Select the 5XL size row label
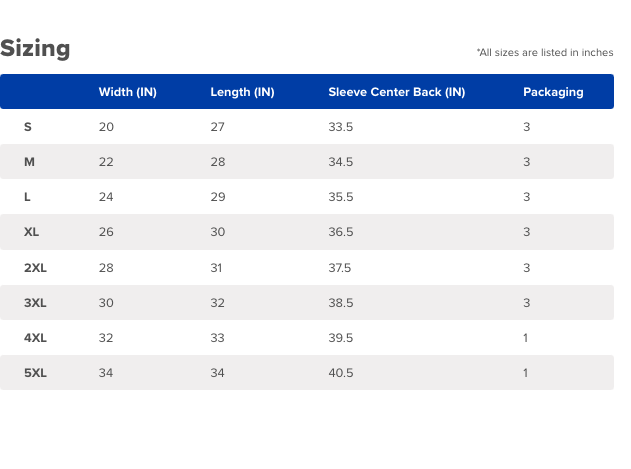This screenshot has height=469, width=631. click(35, 373)
